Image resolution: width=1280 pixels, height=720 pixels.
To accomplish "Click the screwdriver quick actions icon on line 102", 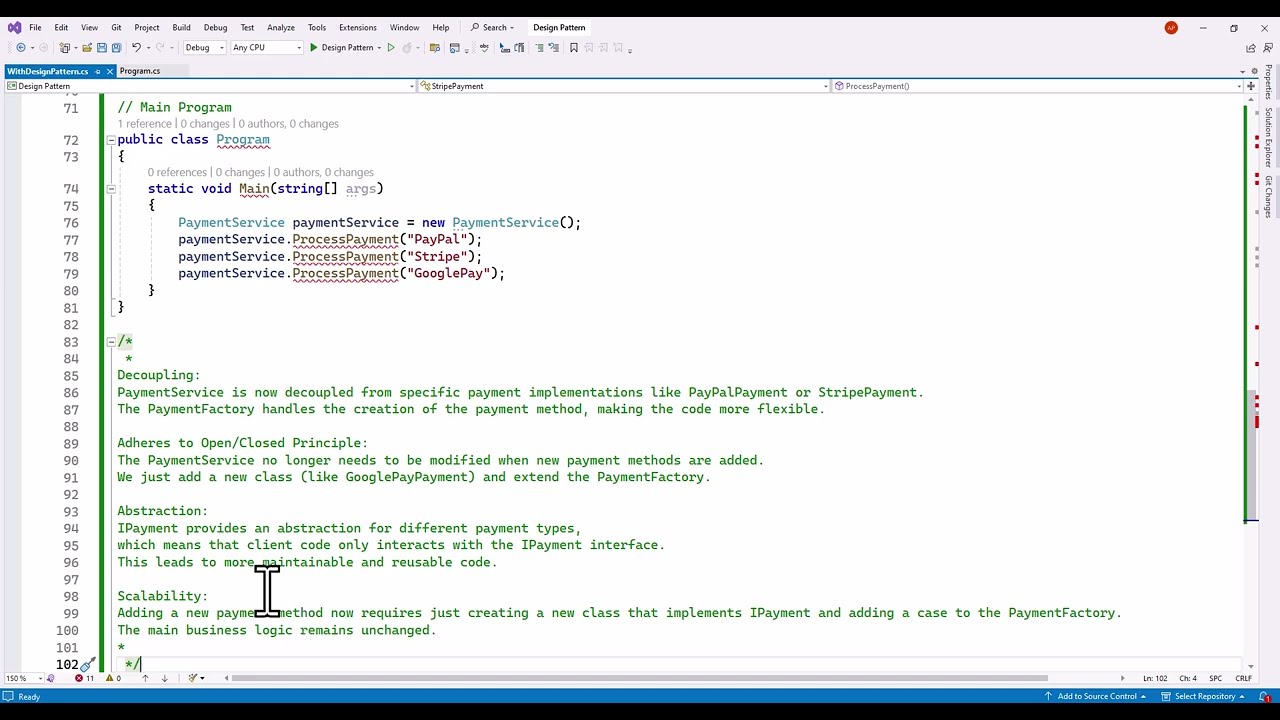I will click(x=88, y=664).
